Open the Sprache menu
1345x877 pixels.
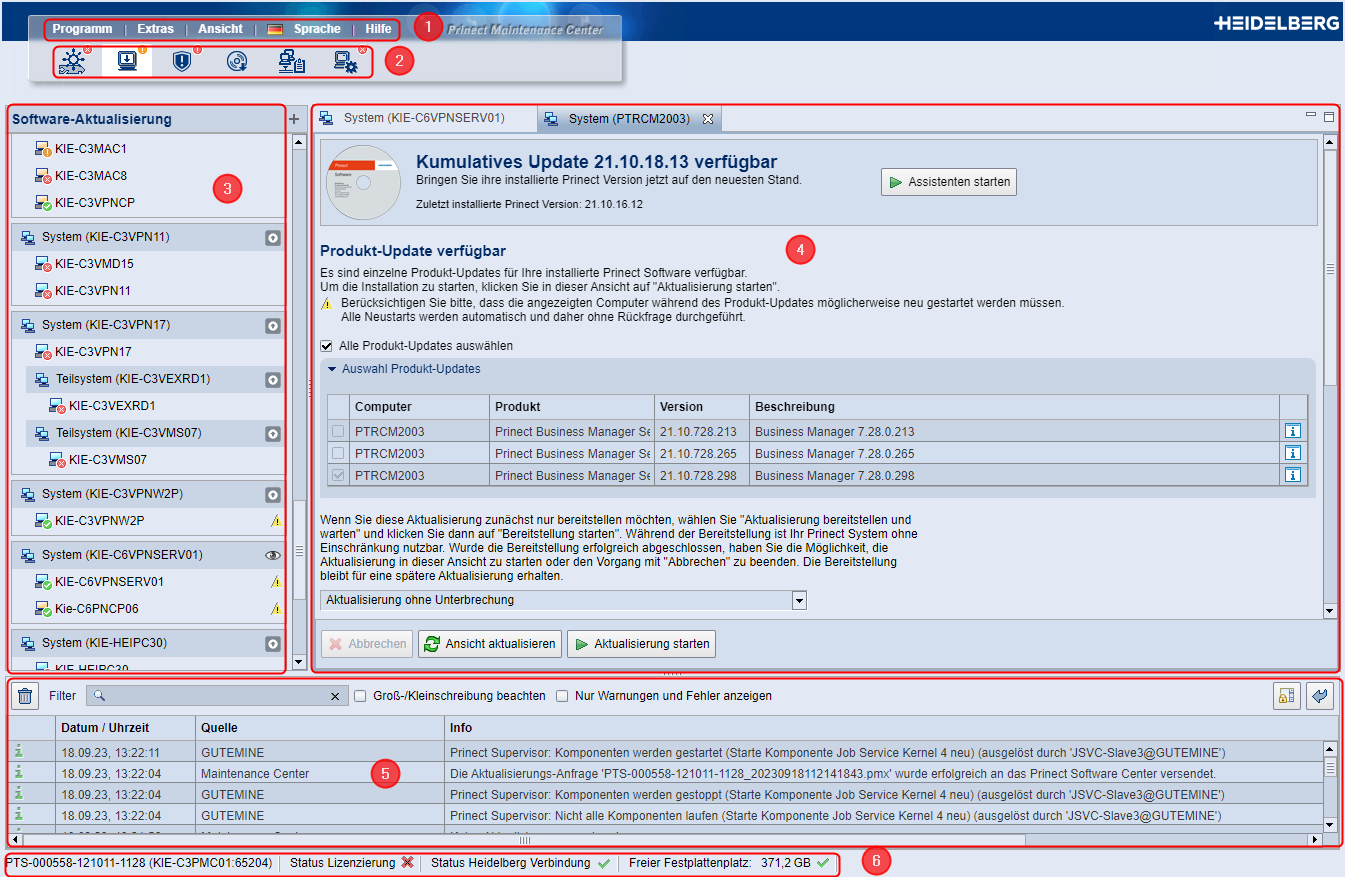point(317,29)
